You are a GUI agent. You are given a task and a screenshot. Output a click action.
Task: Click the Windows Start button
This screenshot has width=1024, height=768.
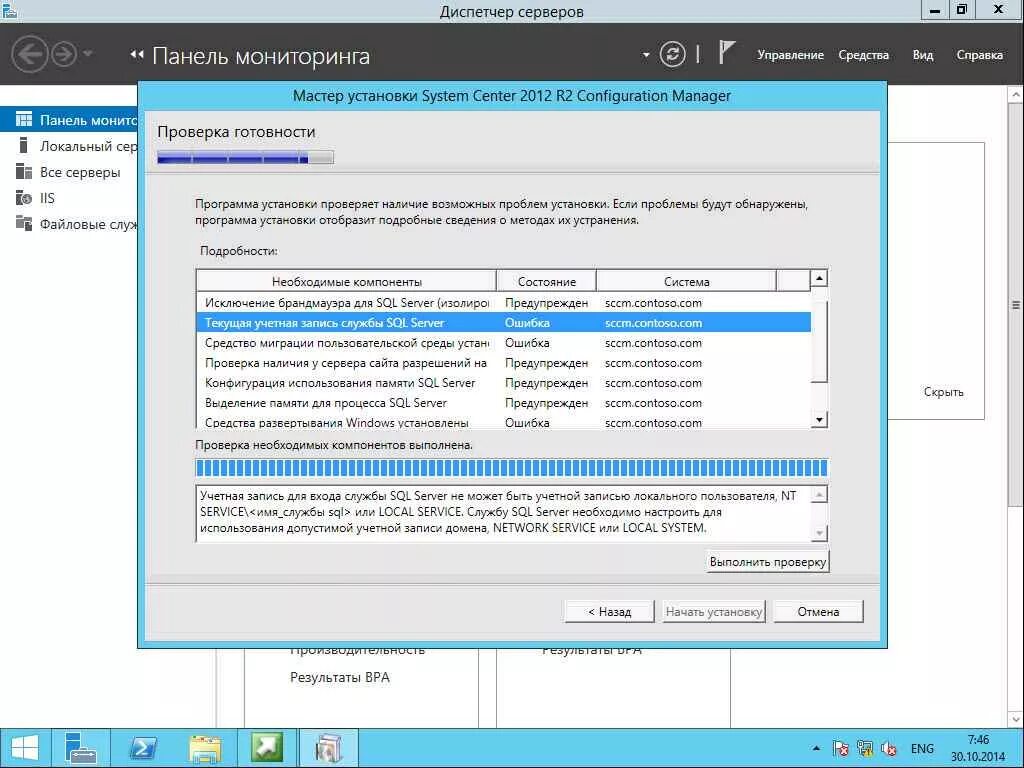(x=25, y=748)
